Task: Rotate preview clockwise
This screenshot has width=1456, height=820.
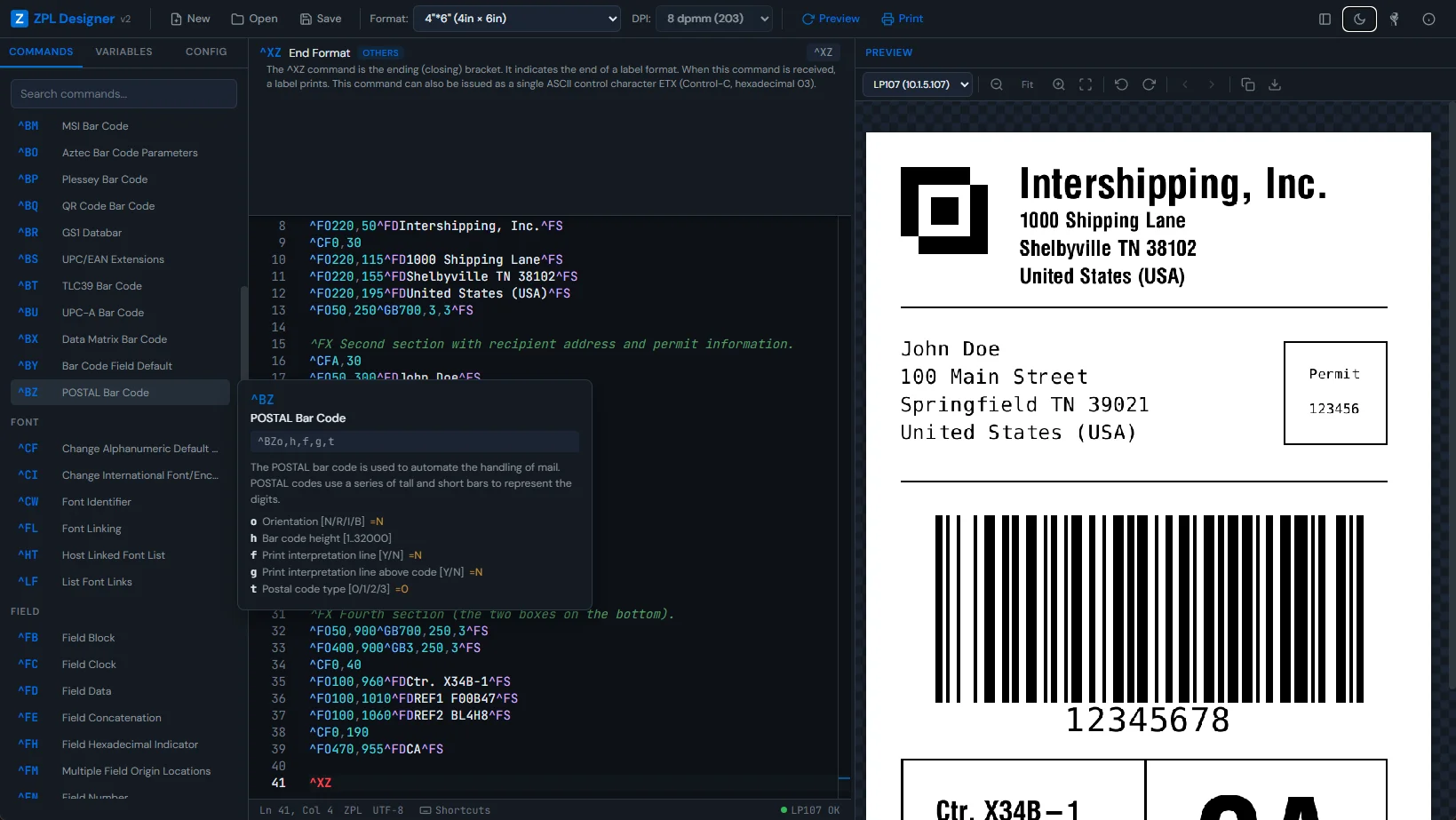Action: (1149, 84)
